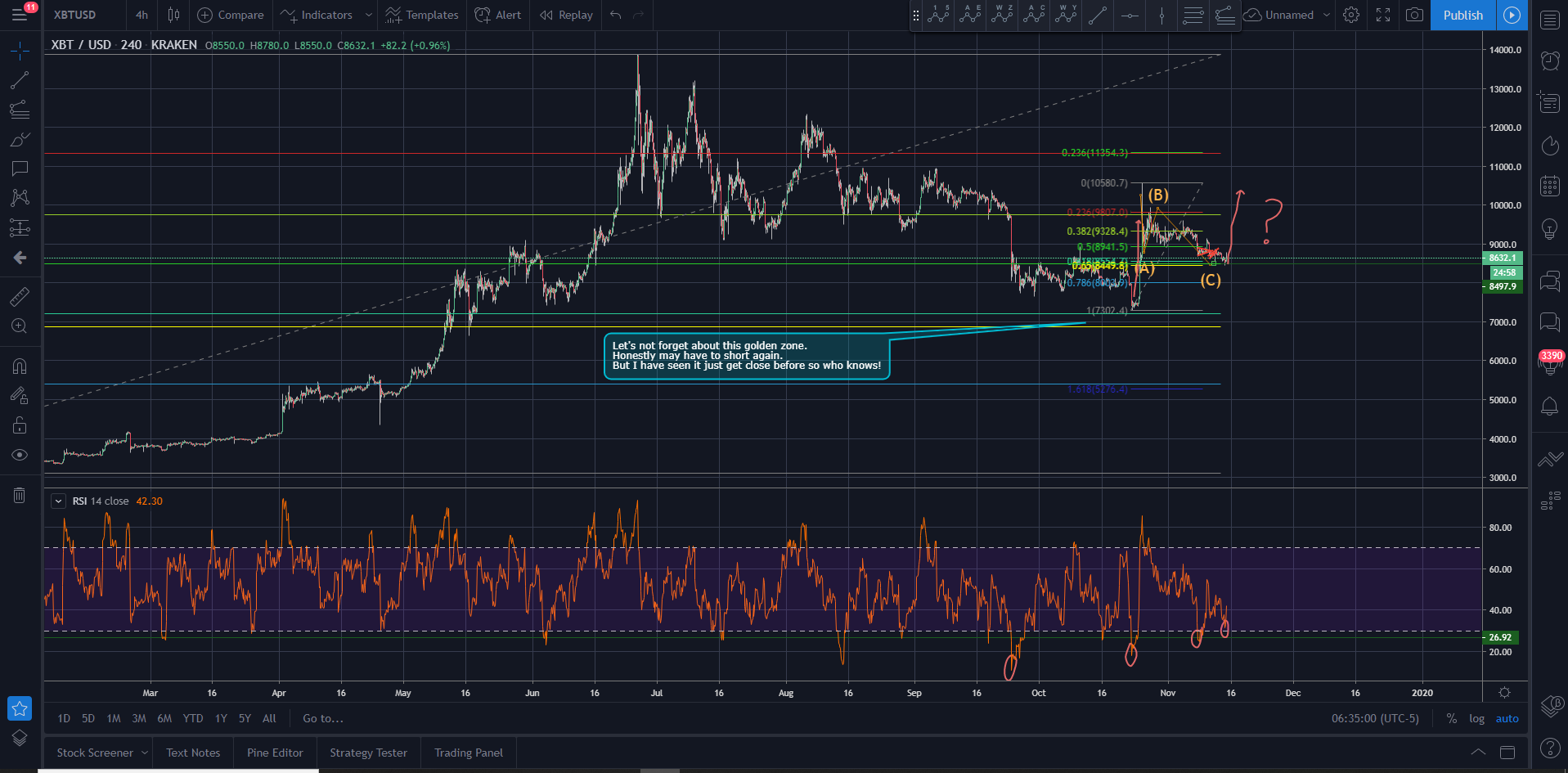Pick the Elliott W-Y double combo tool
The width and height of the screenshot is (1568, 773).
click(1067, 15)
